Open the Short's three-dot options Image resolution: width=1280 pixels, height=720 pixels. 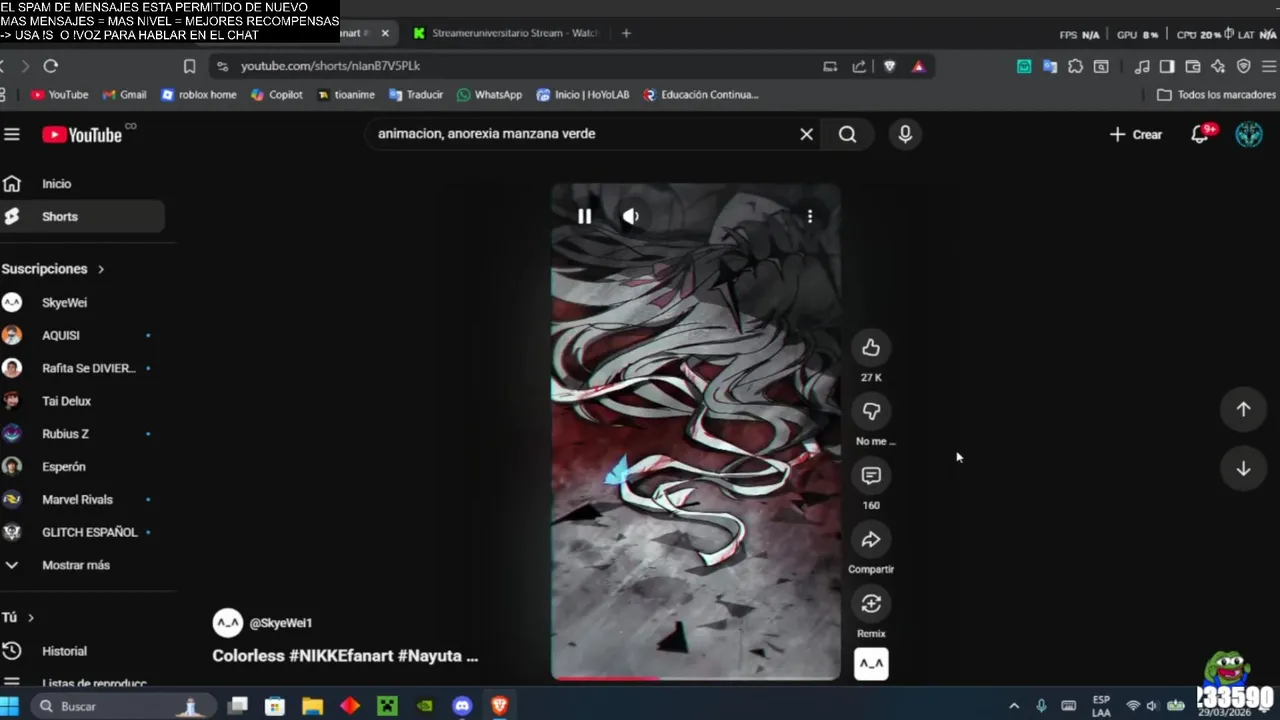[810, 216]
